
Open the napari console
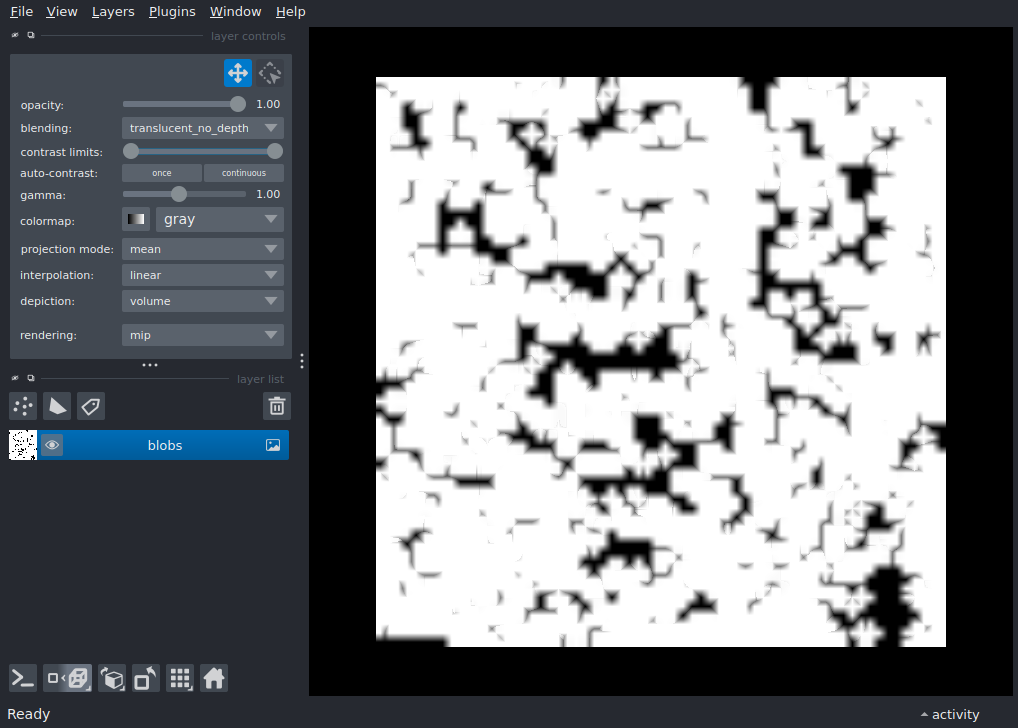22,677
